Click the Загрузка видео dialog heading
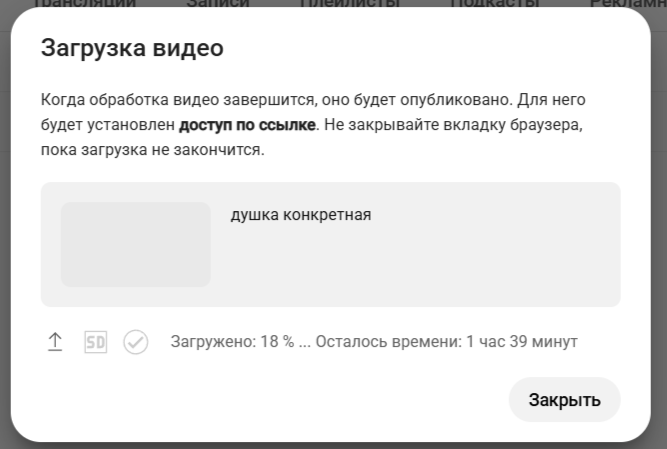 pyautogui.click(x=132, y=48)
